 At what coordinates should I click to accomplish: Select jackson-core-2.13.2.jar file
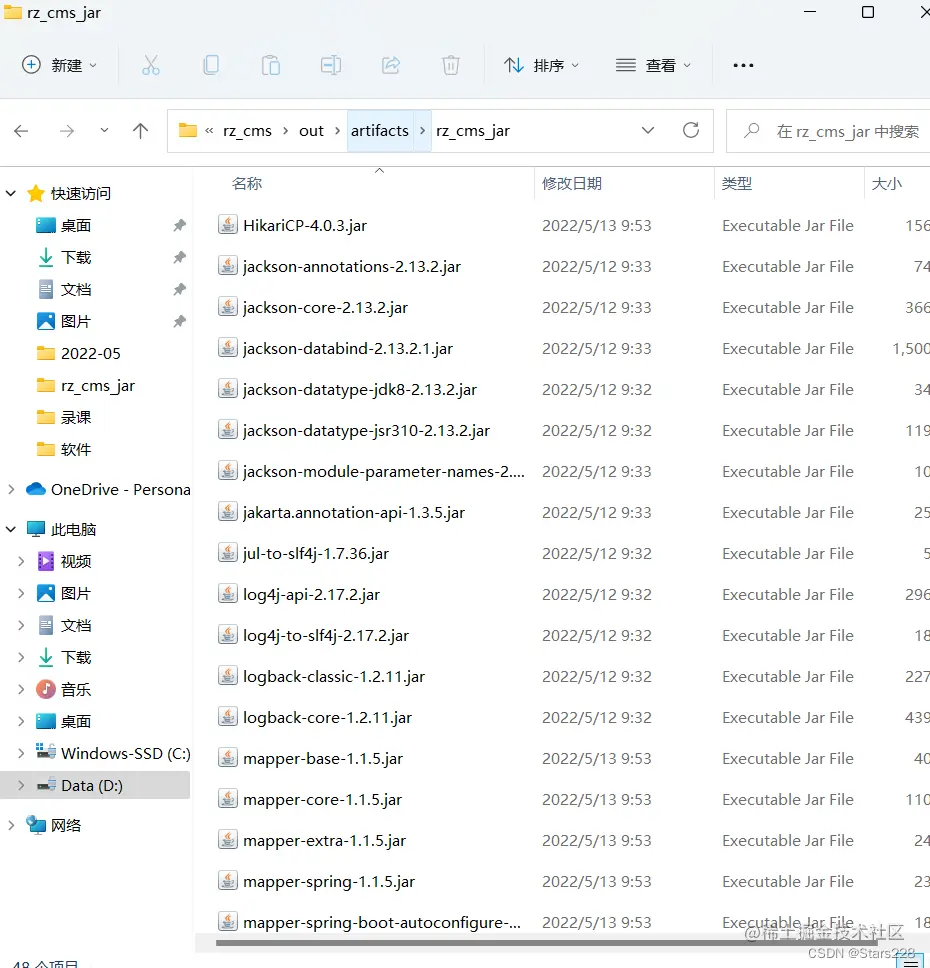pos(325,307)
